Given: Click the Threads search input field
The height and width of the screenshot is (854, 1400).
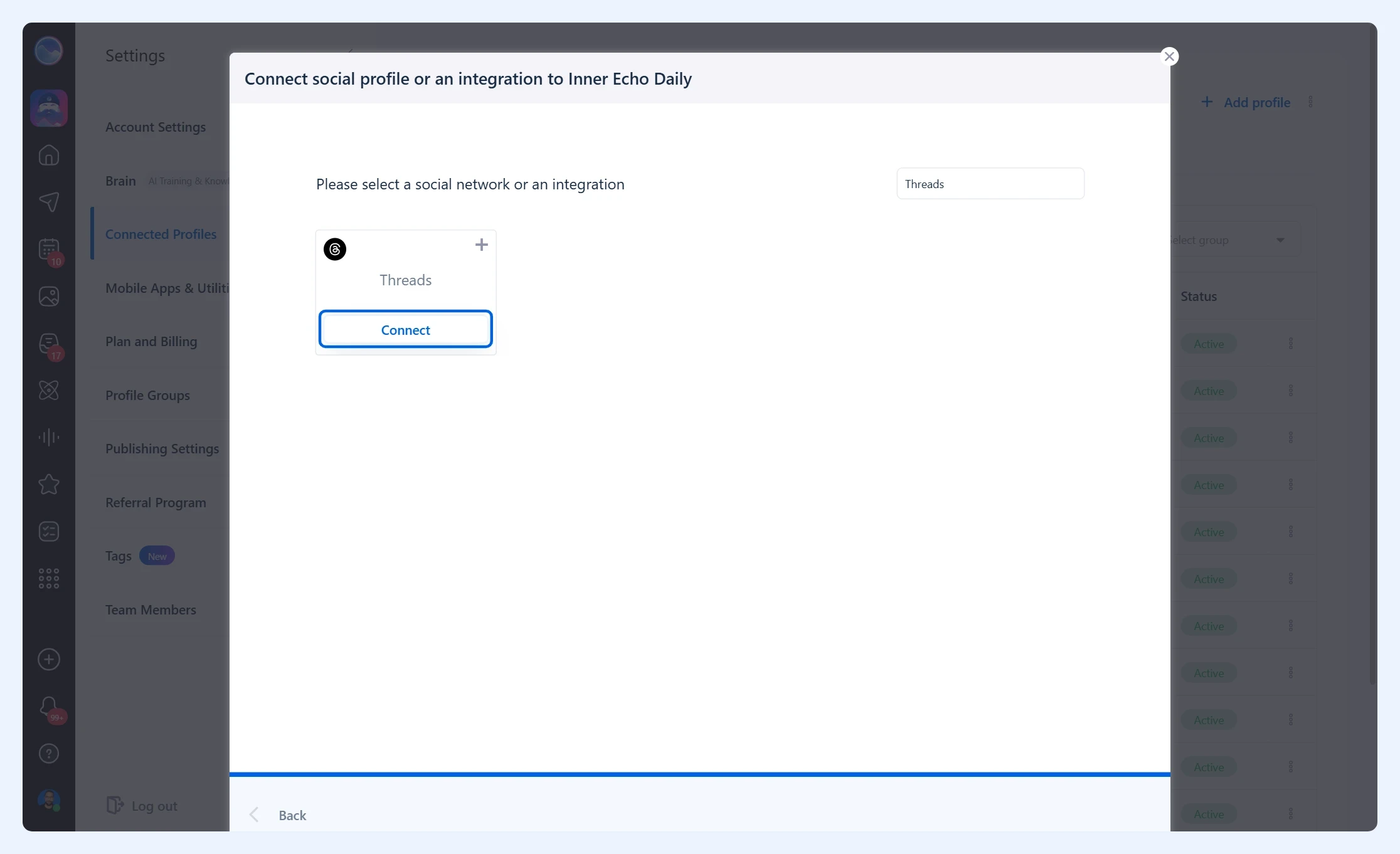Looking at the screenshot, I should [990, 184].
